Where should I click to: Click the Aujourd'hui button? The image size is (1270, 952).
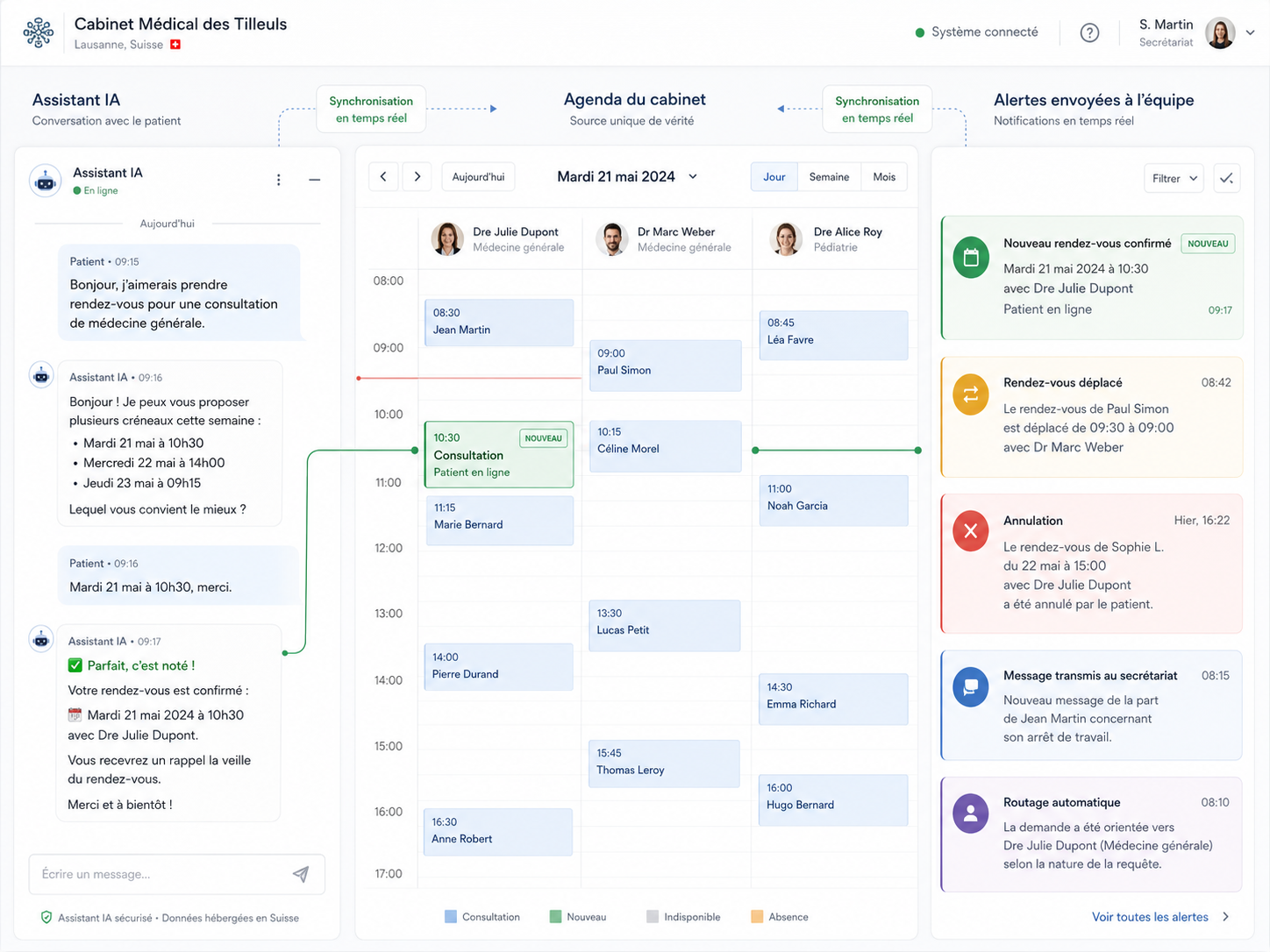coord(478,176)
